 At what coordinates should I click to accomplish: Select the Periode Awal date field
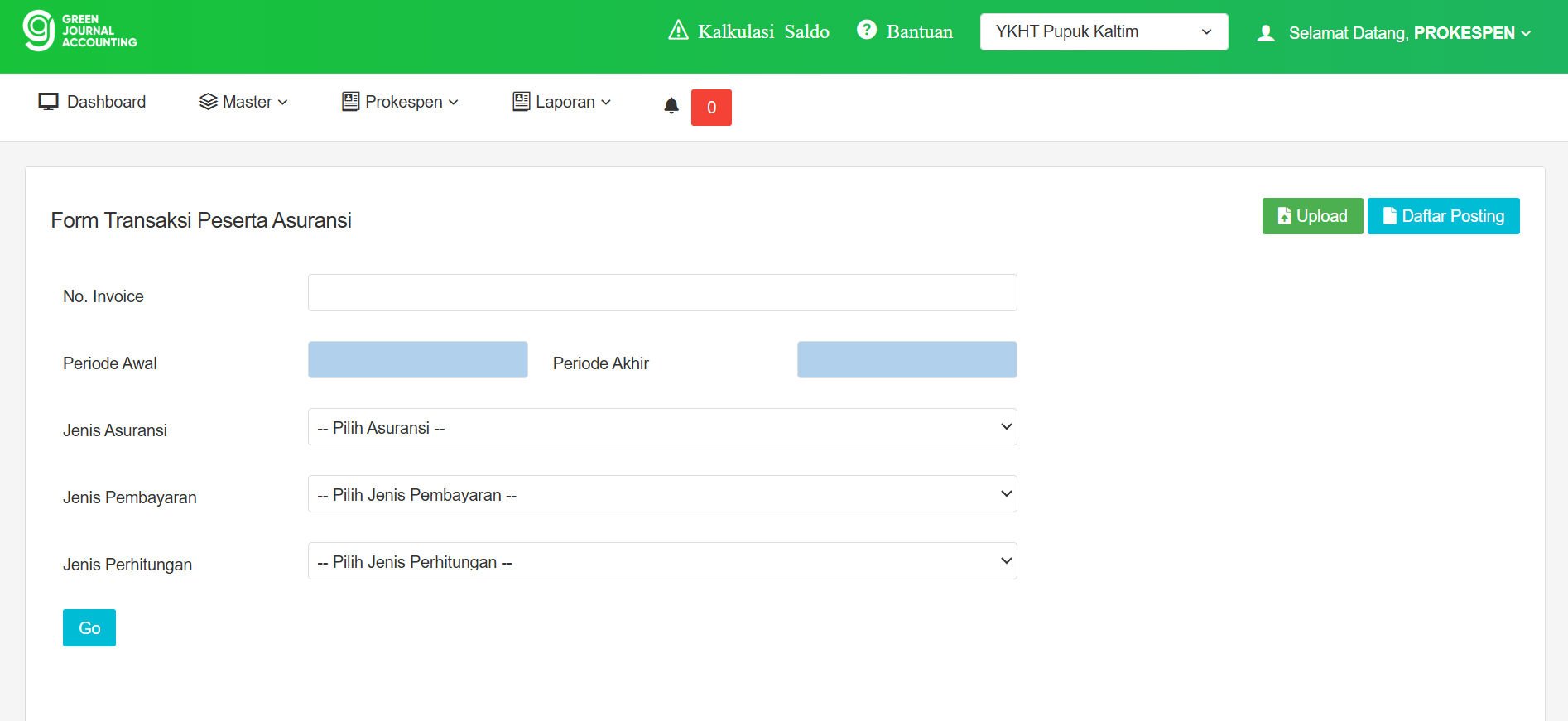(x=417, y=360)
